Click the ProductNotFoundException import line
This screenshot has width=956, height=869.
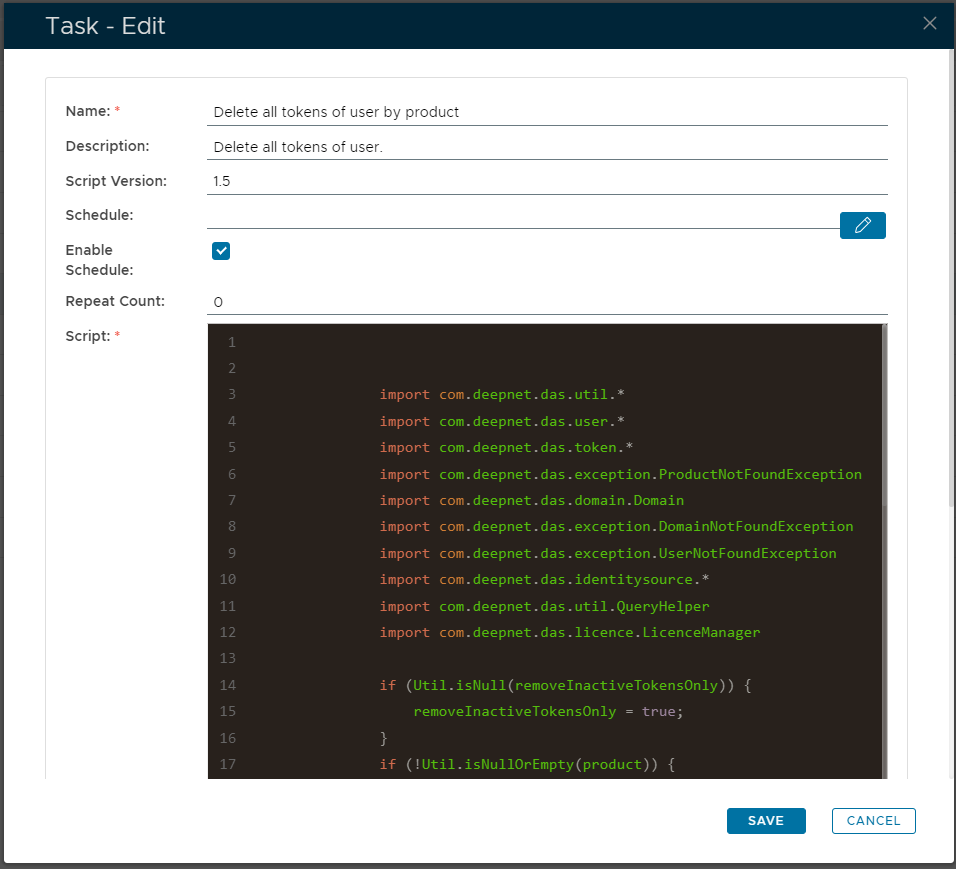pos(620,474)
